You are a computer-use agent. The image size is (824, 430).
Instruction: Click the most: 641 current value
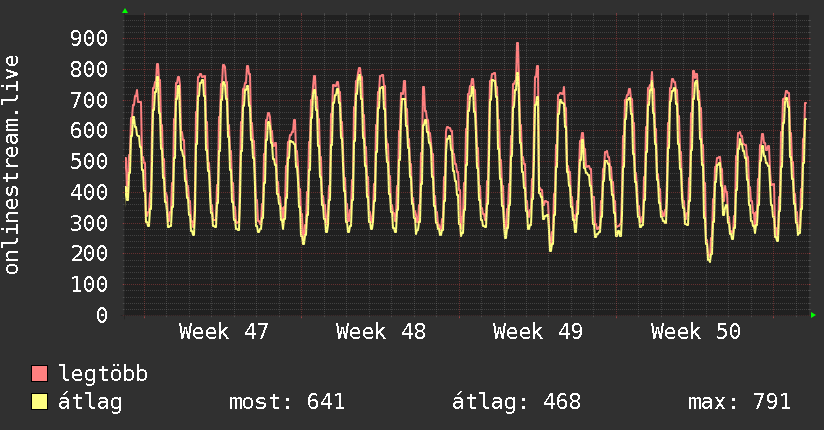point(287,402)
